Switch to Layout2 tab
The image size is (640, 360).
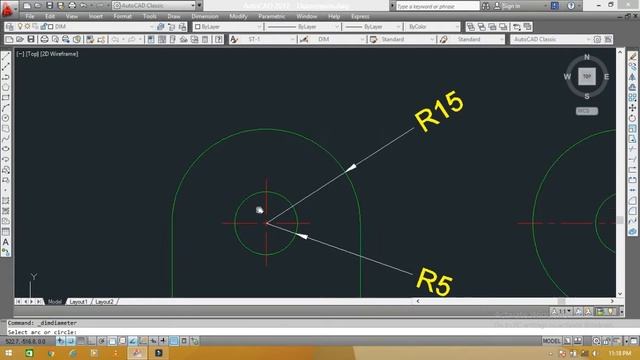point(104,302)
